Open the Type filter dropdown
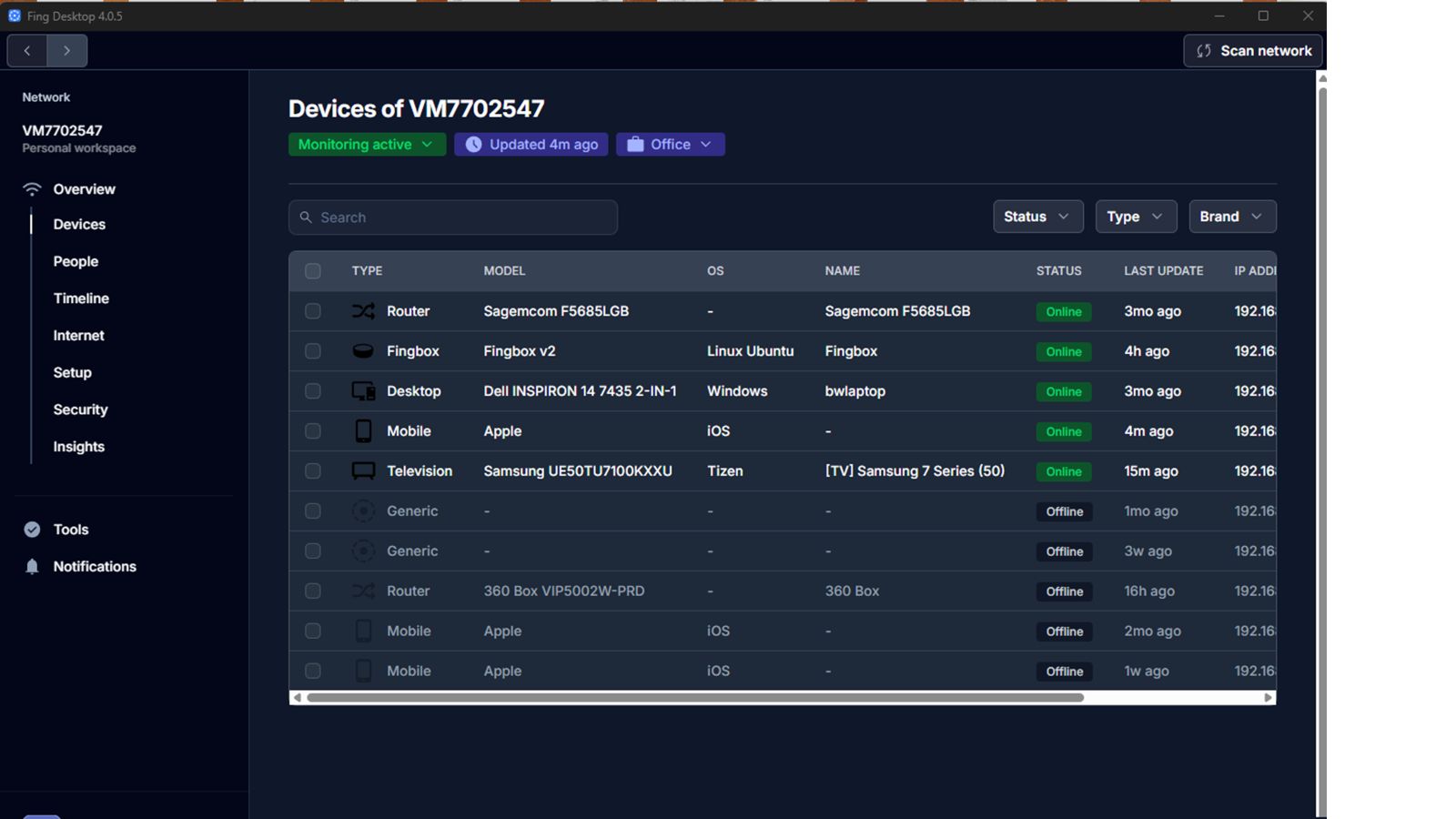The image size is (1456, 819). [1136, 217]
